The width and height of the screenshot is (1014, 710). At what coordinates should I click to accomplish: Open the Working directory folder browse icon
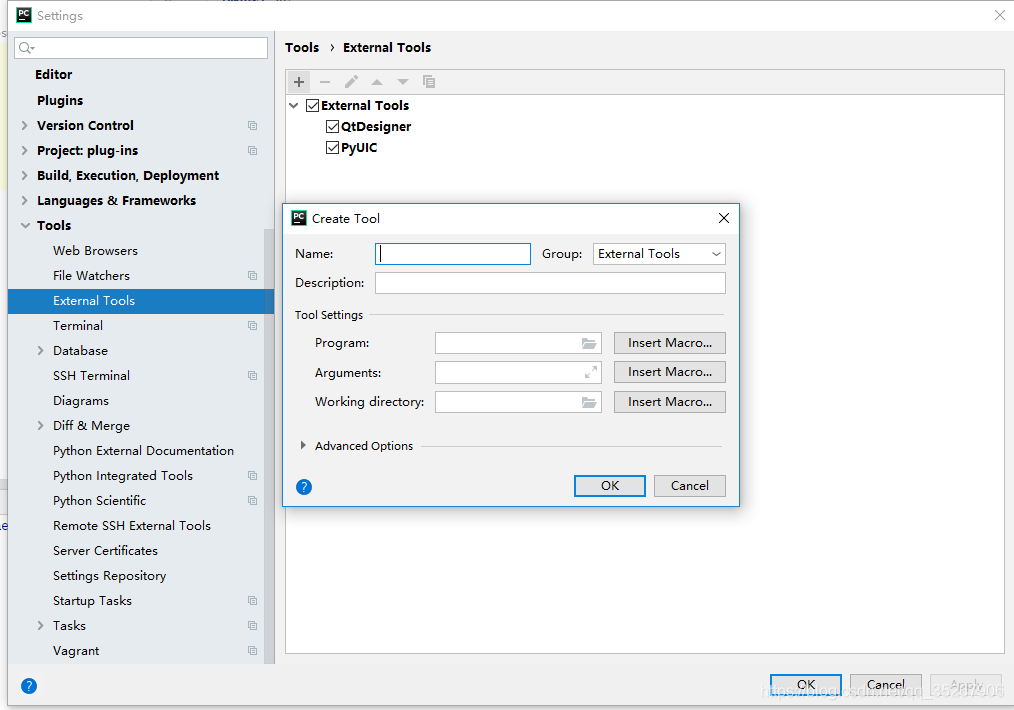pyautogui.click(x=588, y=402)
